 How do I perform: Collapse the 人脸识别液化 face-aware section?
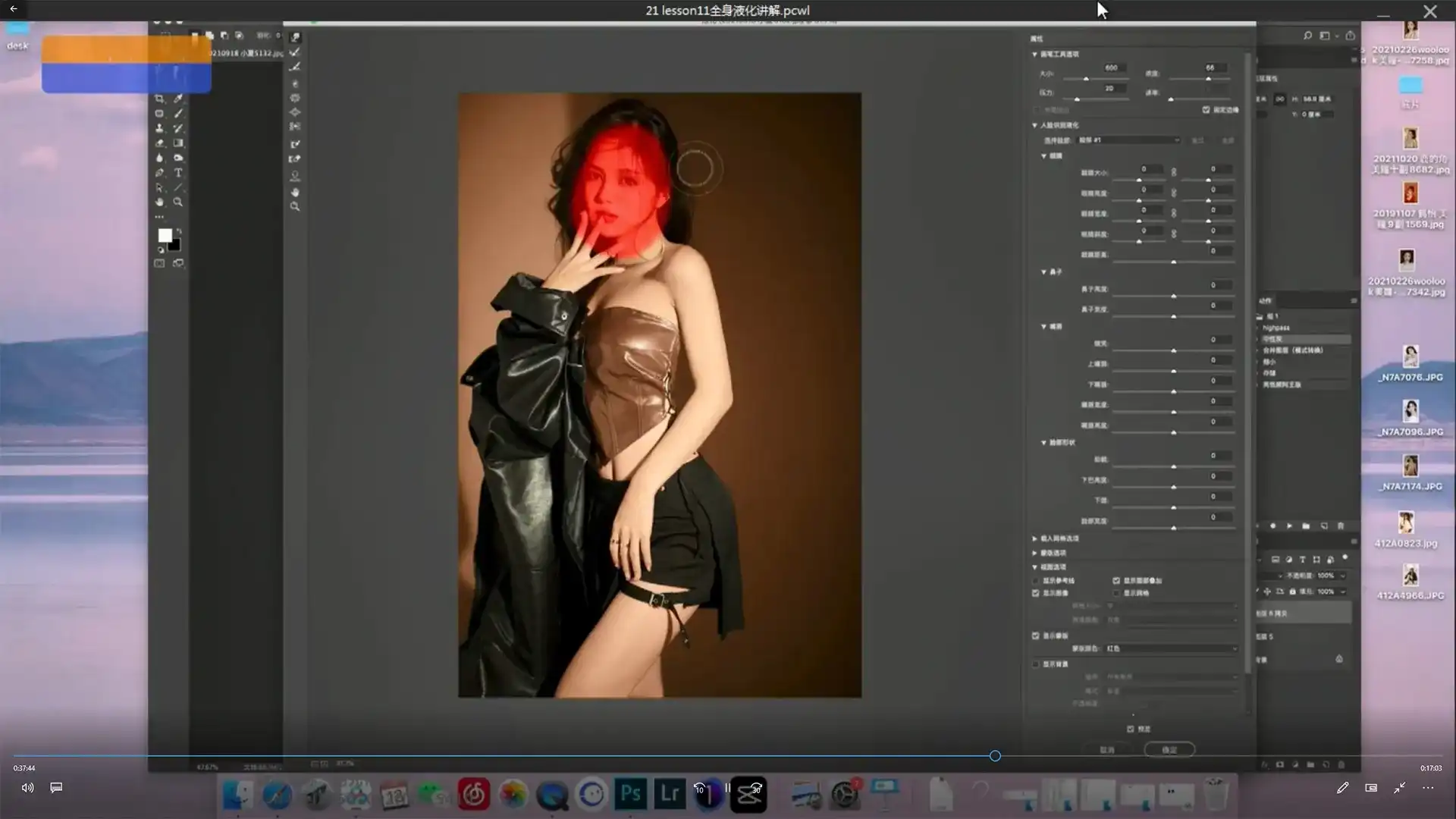[x=1034, y=125]
